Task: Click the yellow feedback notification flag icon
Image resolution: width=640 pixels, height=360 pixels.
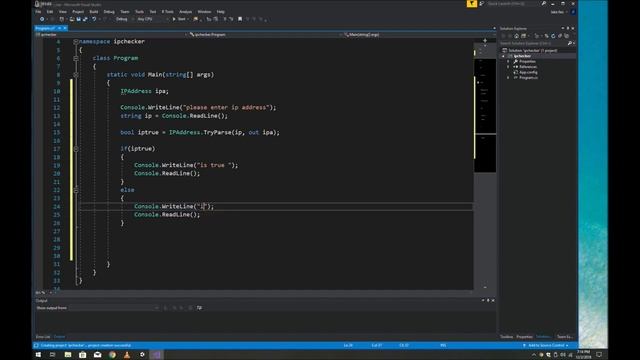Action: tap(471, 4)
